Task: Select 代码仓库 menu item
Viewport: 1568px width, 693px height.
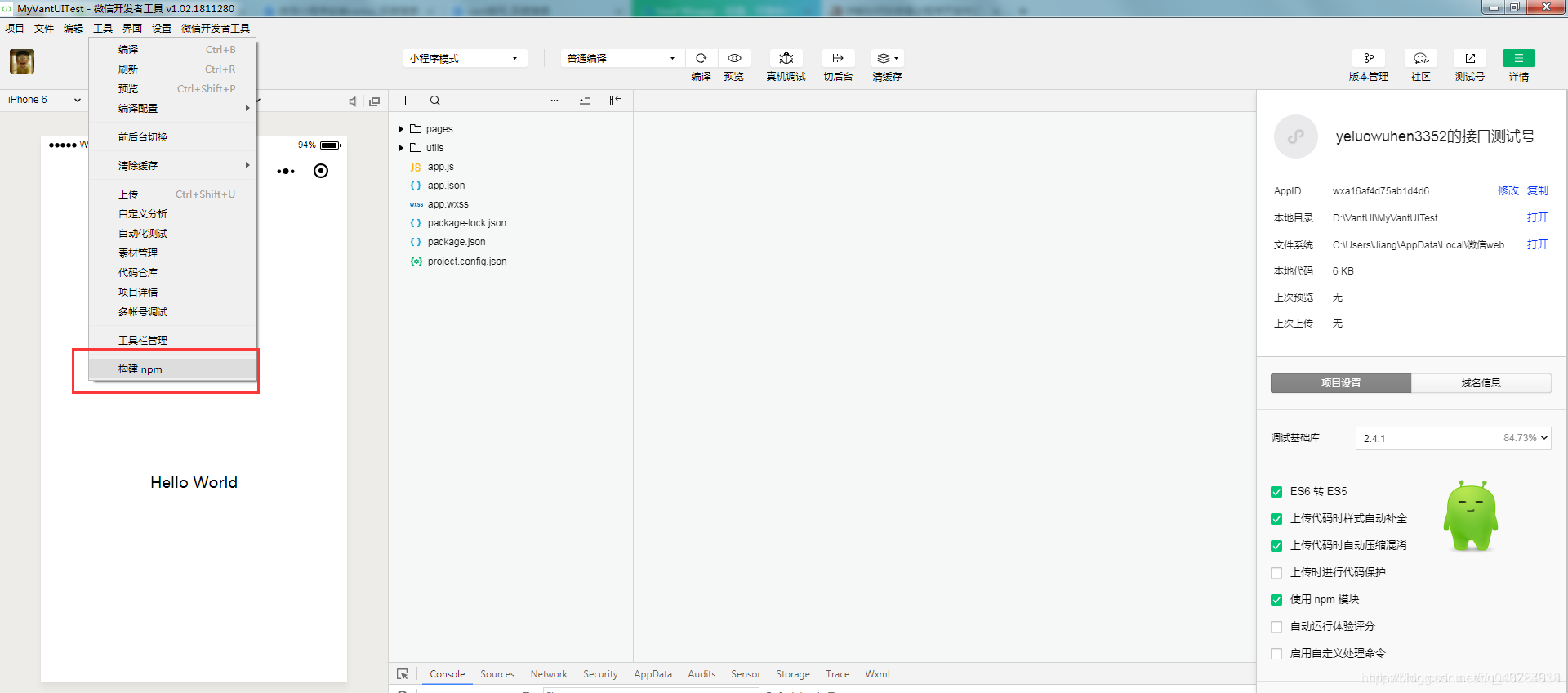Action: point(172,272)
